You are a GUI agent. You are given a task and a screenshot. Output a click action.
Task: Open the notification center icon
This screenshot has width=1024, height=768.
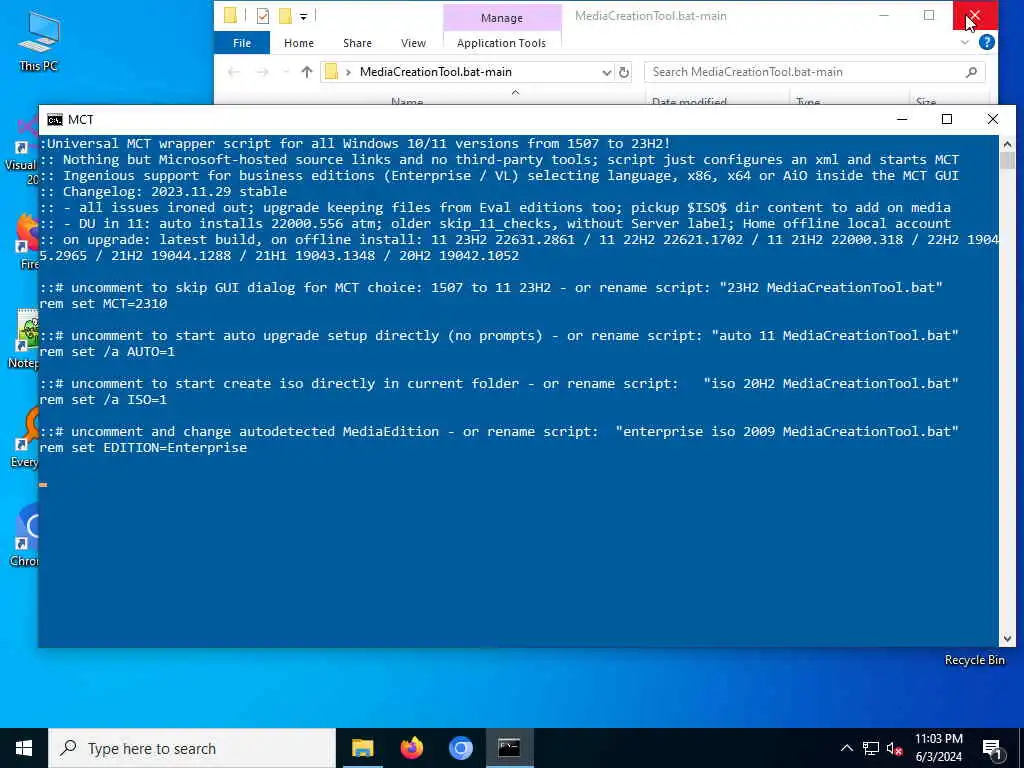(991, 748)
